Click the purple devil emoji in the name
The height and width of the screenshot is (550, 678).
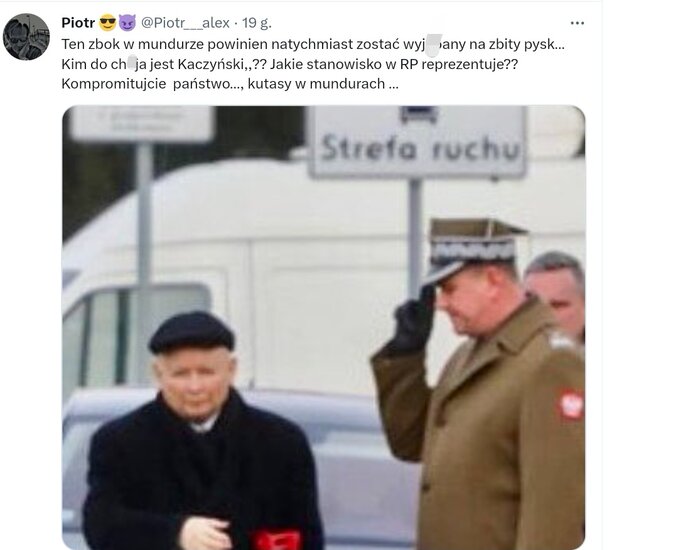pyautogui.click(x=127, y=23)
